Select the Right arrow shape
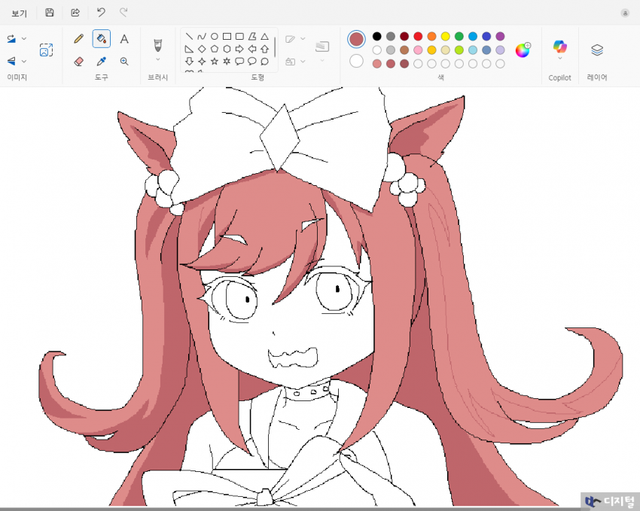Viewport: 640px width, 511px height. click(x=240, y=49)
